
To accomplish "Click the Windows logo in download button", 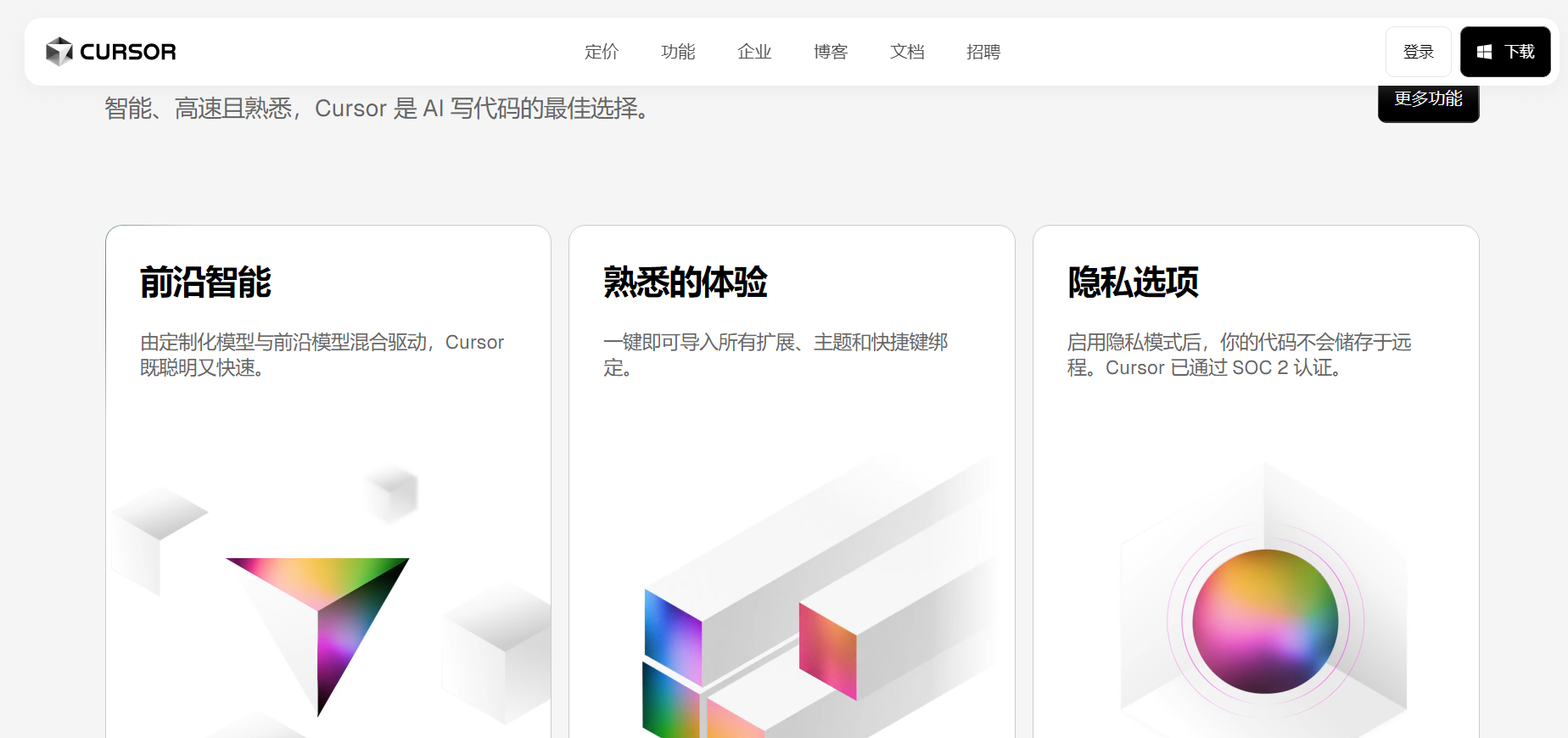I will 1484,52.
